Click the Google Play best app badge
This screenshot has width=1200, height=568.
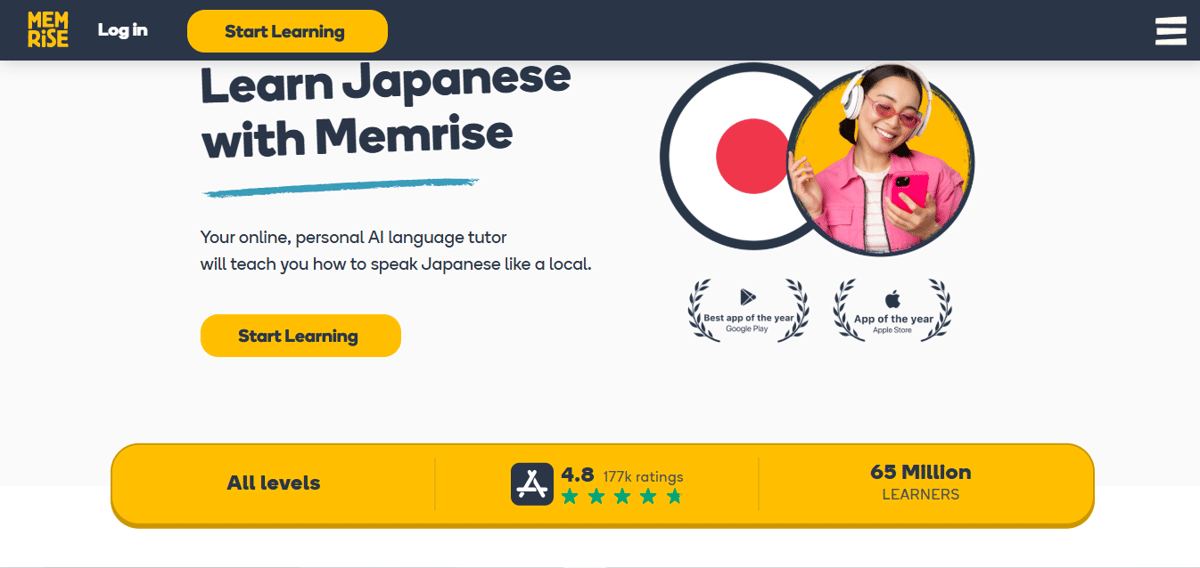pos(748,310)
